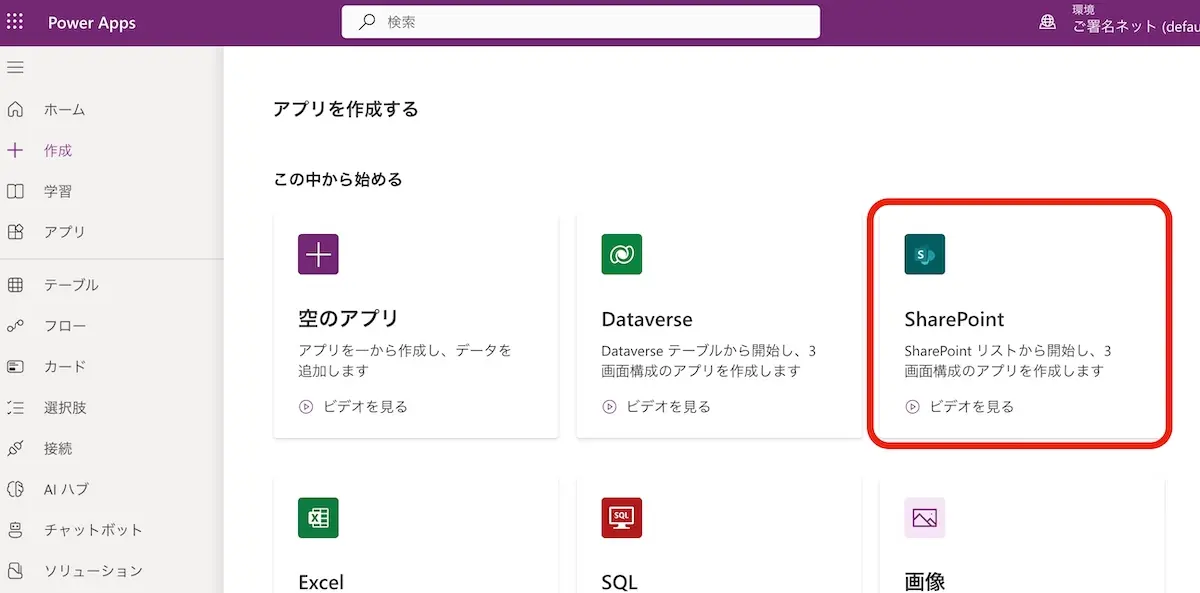Image resolution: width=1200 pixels, height=593 pixels.
Task: Open the environment picker icon
Action: tap(1047, 22)
